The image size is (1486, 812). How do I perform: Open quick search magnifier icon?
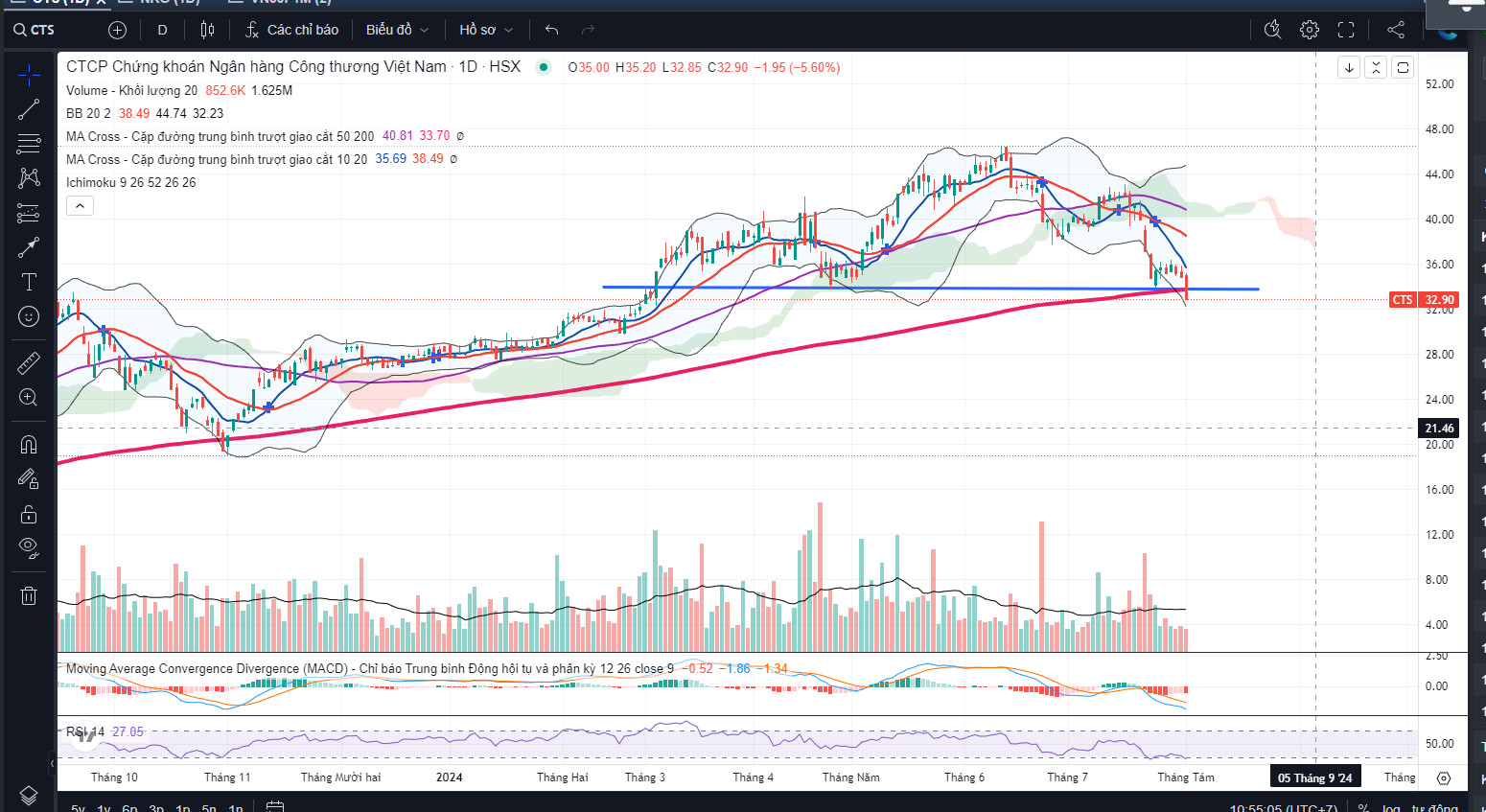1272,30
